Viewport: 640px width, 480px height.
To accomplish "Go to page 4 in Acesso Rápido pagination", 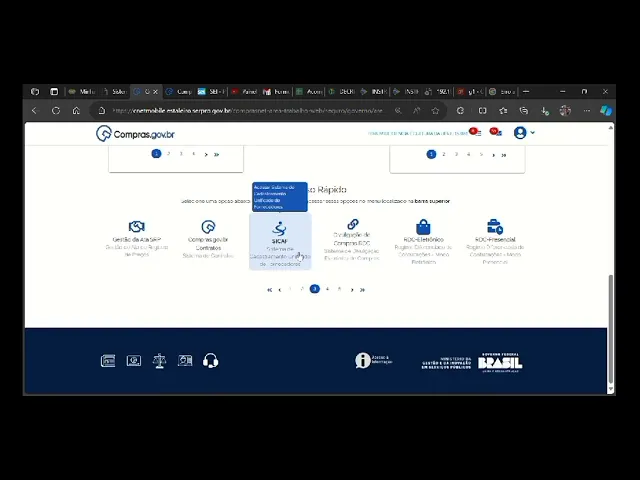I will 327,289.
